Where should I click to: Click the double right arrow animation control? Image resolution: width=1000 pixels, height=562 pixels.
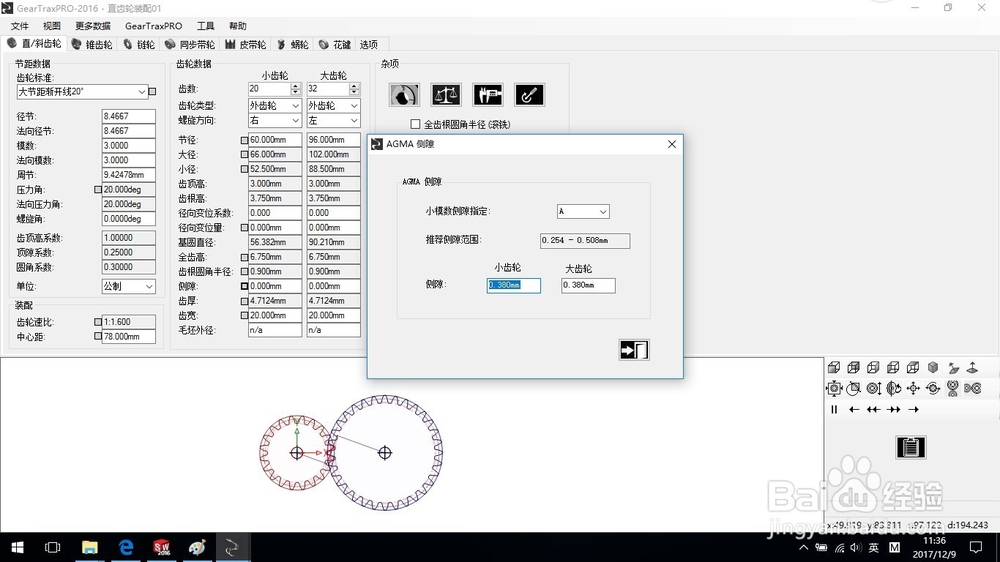coord(893,410)
